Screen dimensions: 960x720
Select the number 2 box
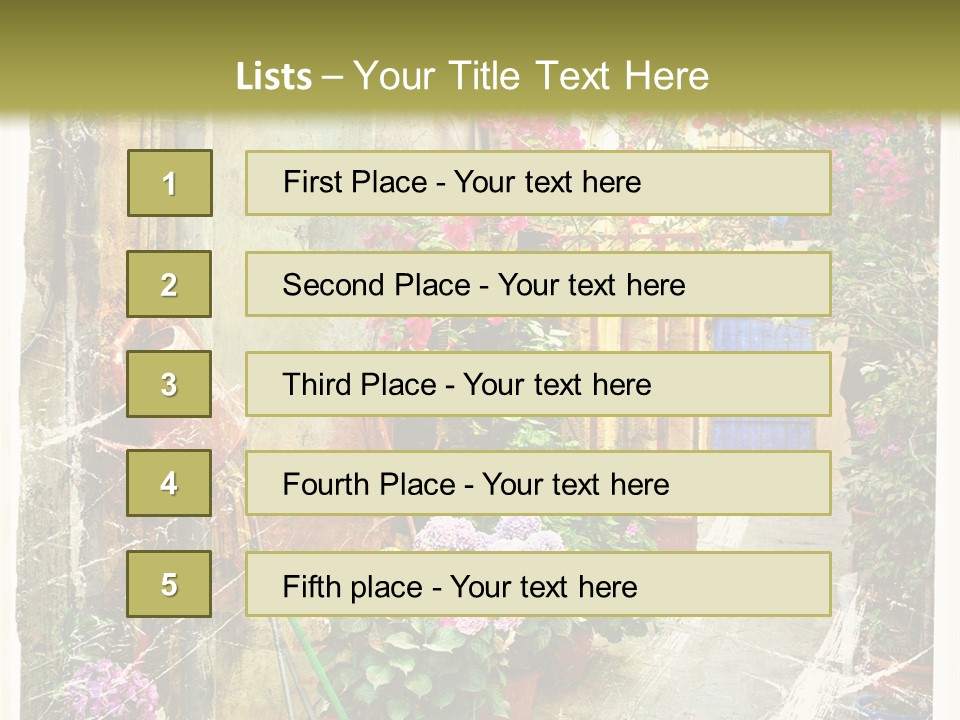pyautogui.click(x=169, y=284)
